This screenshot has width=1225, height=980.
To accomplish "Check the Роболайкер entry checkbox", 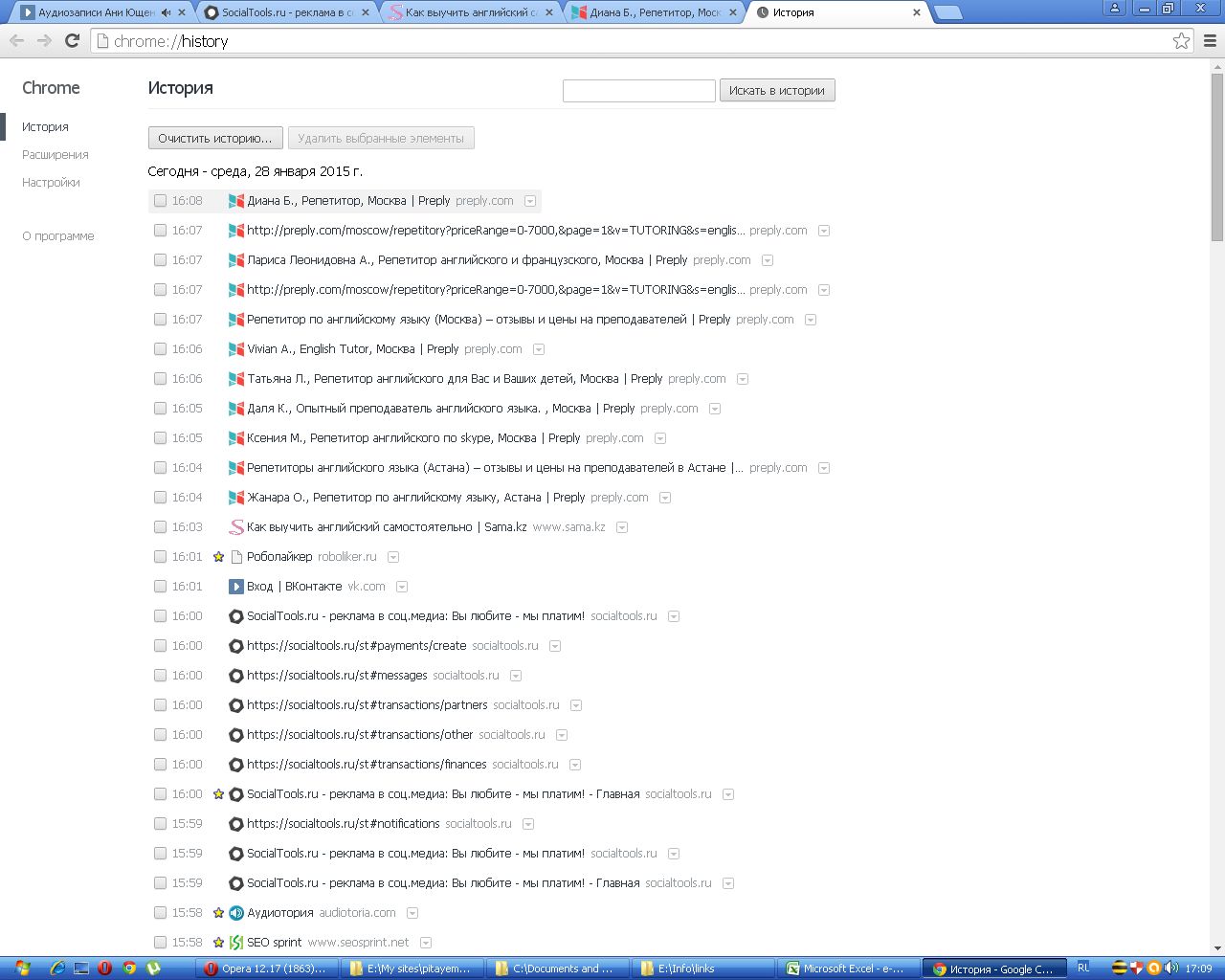I will (x=160, y=557).
